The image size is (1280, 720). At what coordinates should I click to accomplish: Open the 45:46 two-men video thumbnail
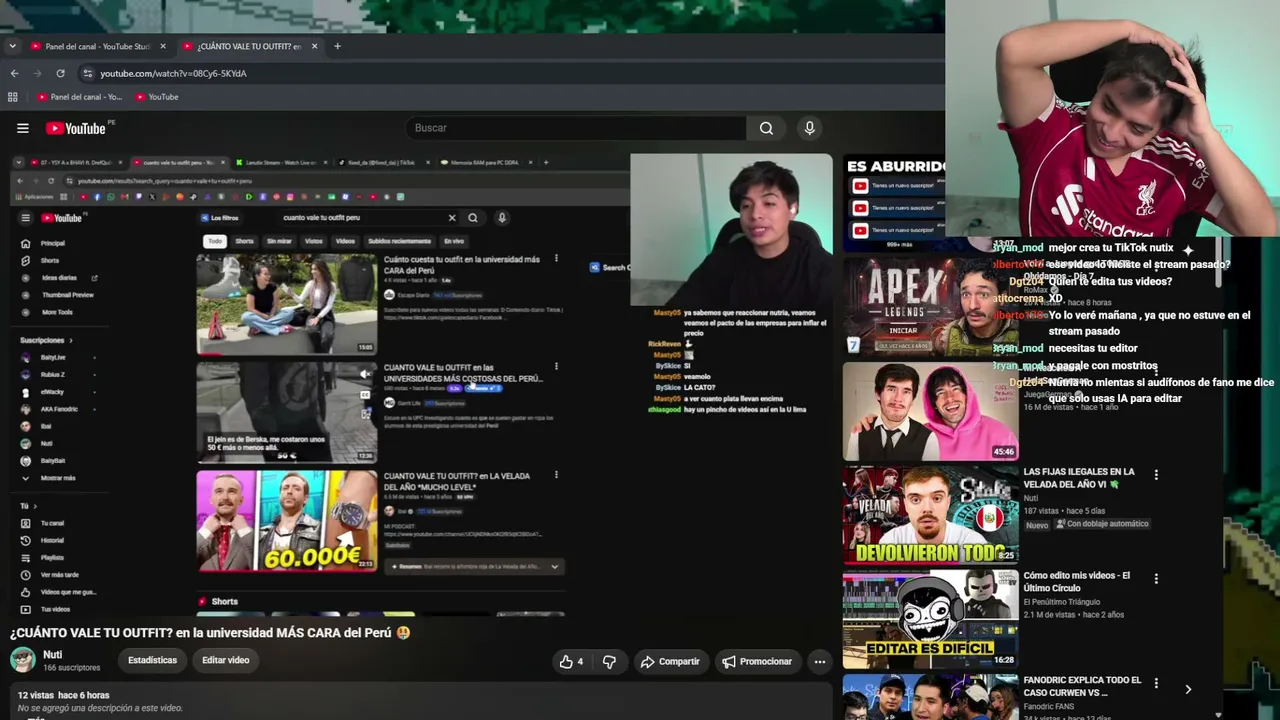click(931, 411)
